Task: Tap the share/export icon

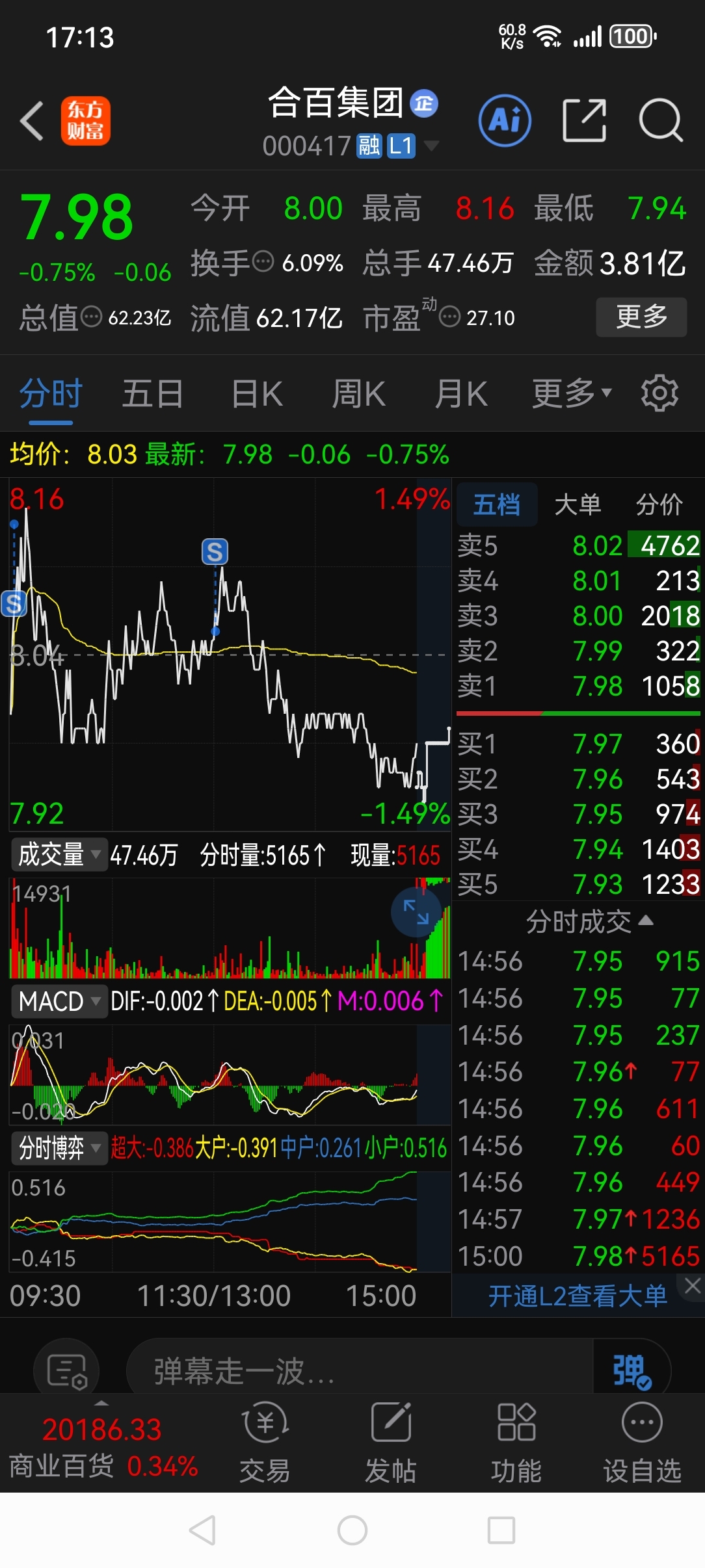Action: [x=584, y=120]
